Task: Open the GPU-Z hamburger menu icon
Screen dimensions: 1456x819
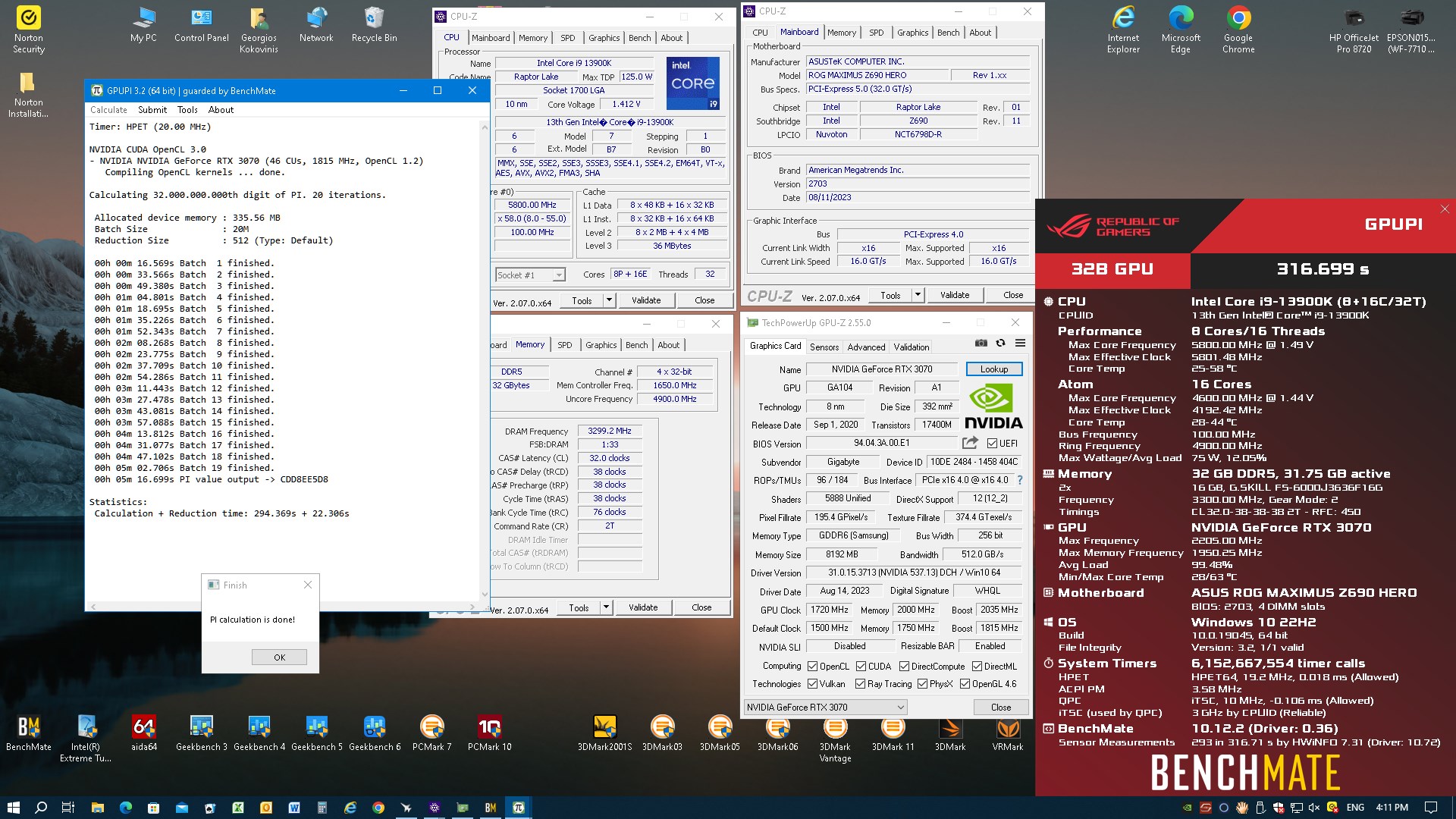Action: pyautogui.click(x=1021, y=344)
